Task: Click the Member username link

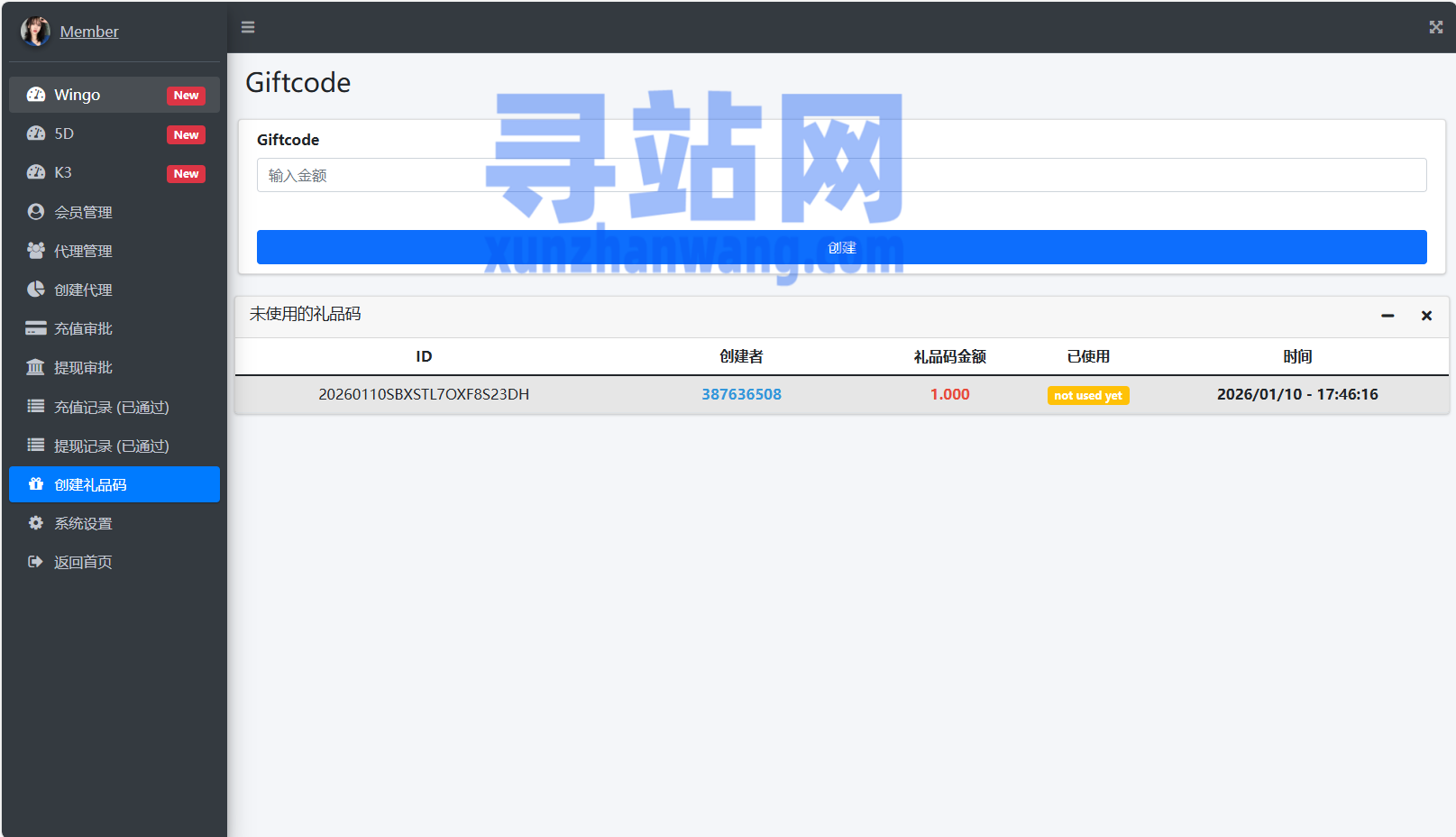Action: click(x=89, y=32)
